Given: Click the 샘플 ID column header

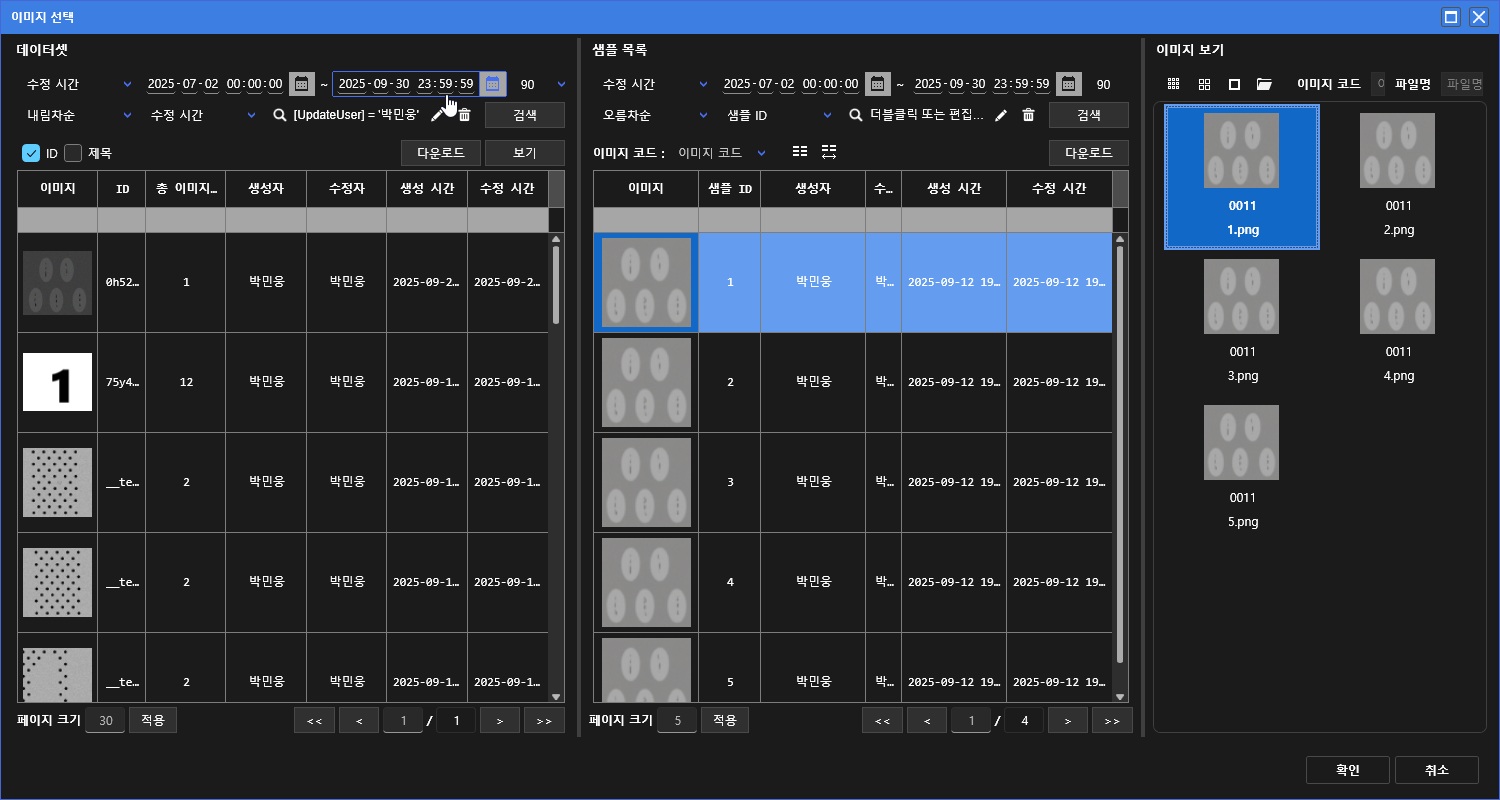Looking at the screenshot, I should point(729,188).
